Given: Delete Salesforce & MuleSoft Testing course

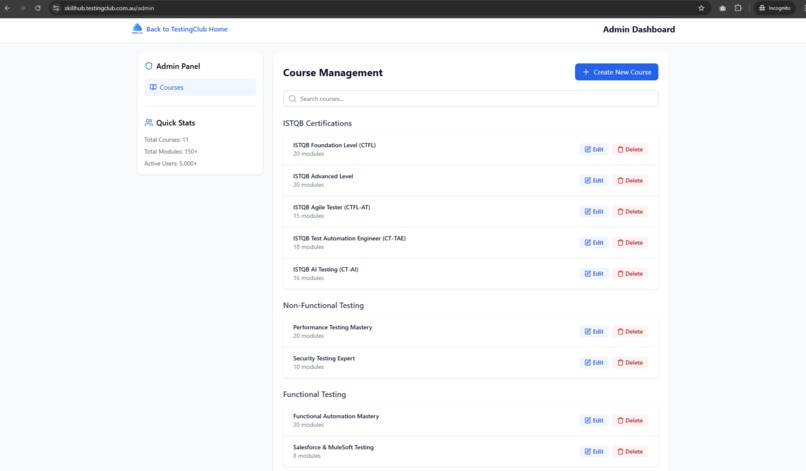Looking at the screenshot, I should coord(630,451).
